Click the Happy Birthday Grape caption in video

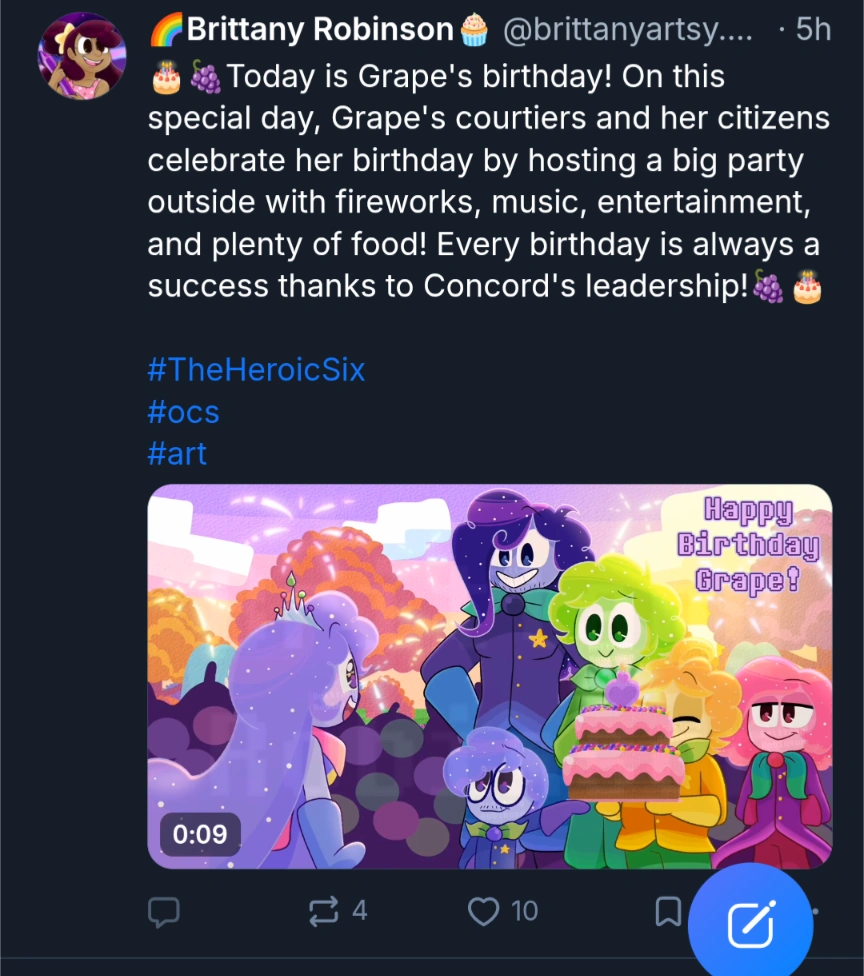click(x=749, y=546)
